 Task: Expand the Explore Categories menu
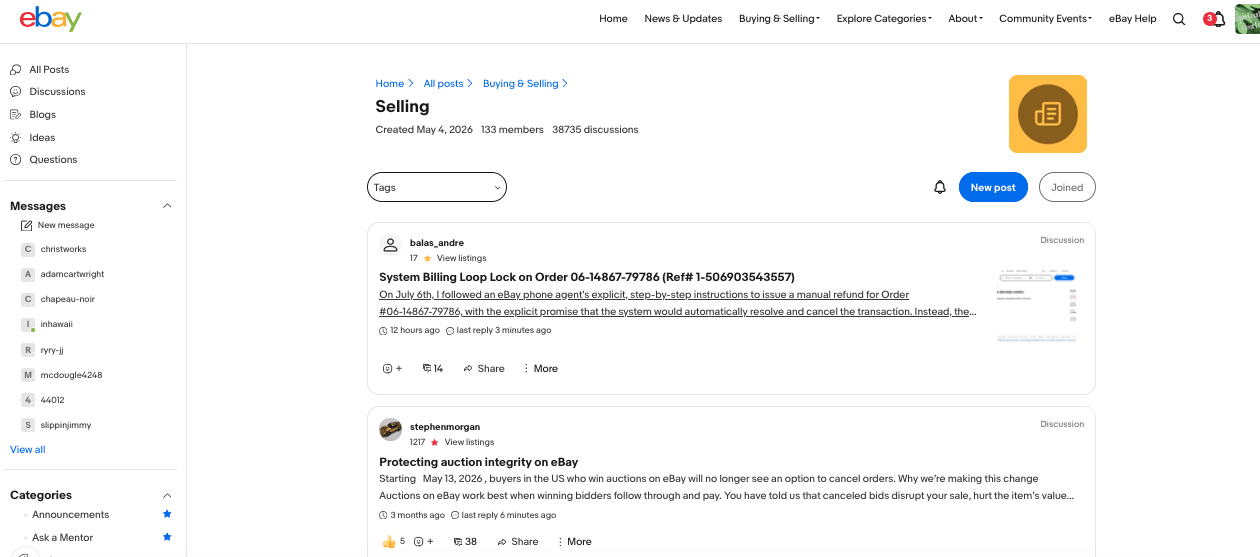pos(884,19)
